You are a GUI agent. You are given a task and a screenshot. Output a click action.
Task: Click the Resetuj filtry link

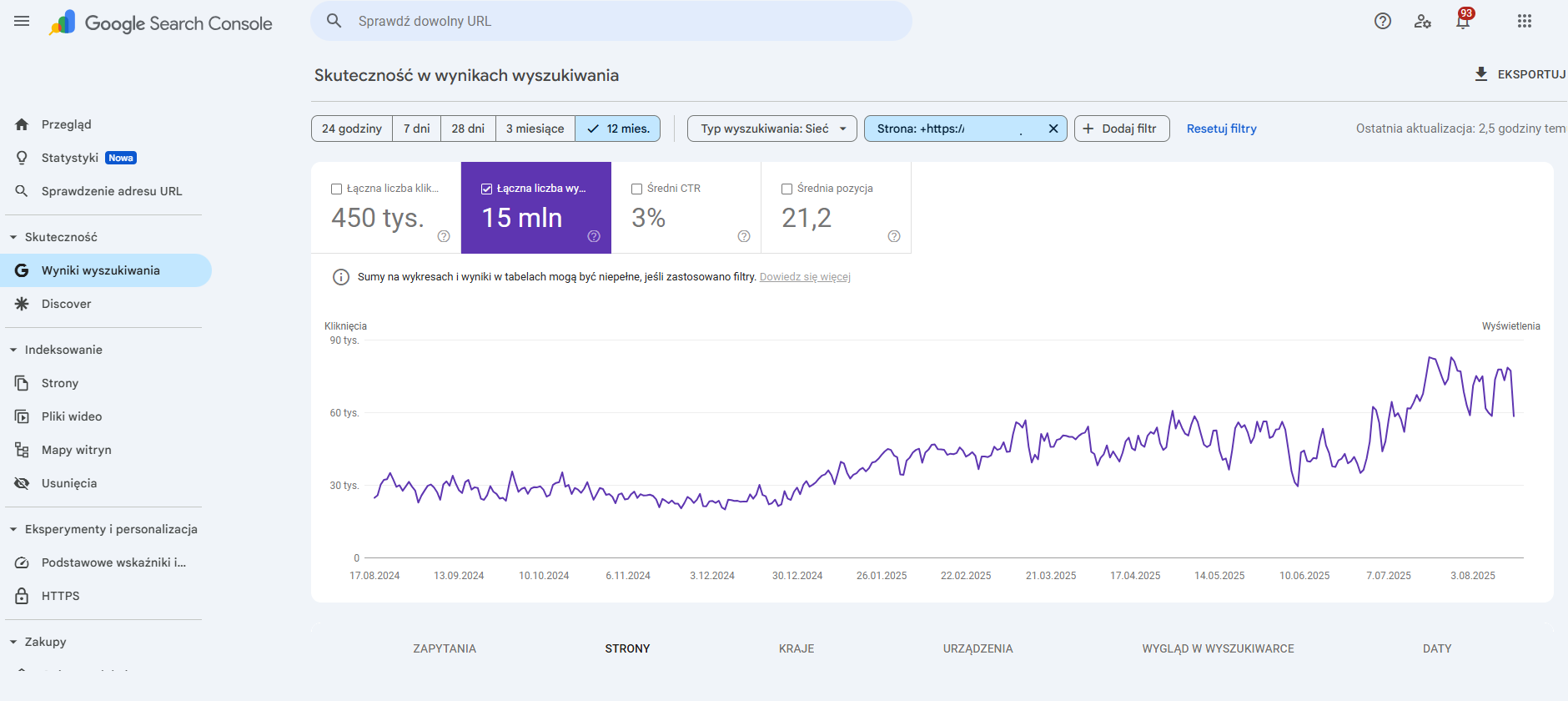(x=1221, y=129)
